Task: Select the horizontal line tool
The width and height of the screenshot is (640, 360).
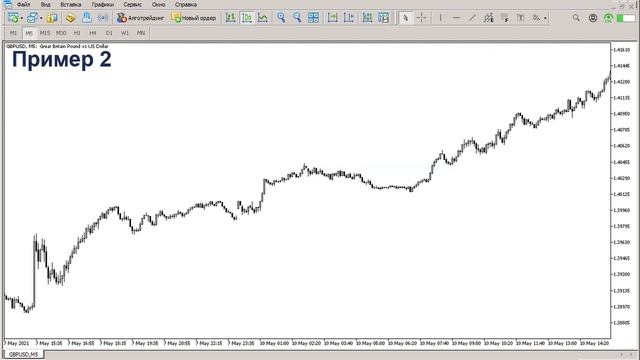Action: 456,18
